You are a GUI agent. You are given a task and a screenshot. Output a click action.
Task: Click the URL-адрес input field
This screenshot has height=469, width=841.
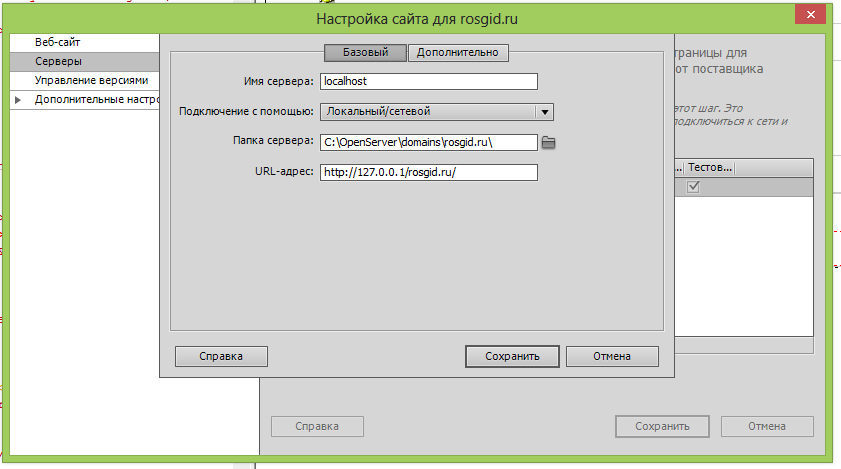(428, 172)
